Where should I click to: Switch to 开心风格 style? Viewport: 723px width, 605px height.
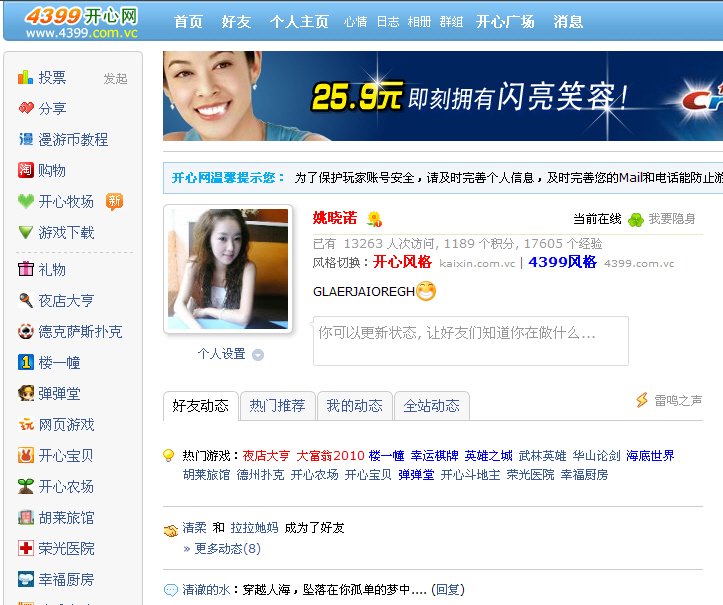pyautogui.click(x=402, y=262)
